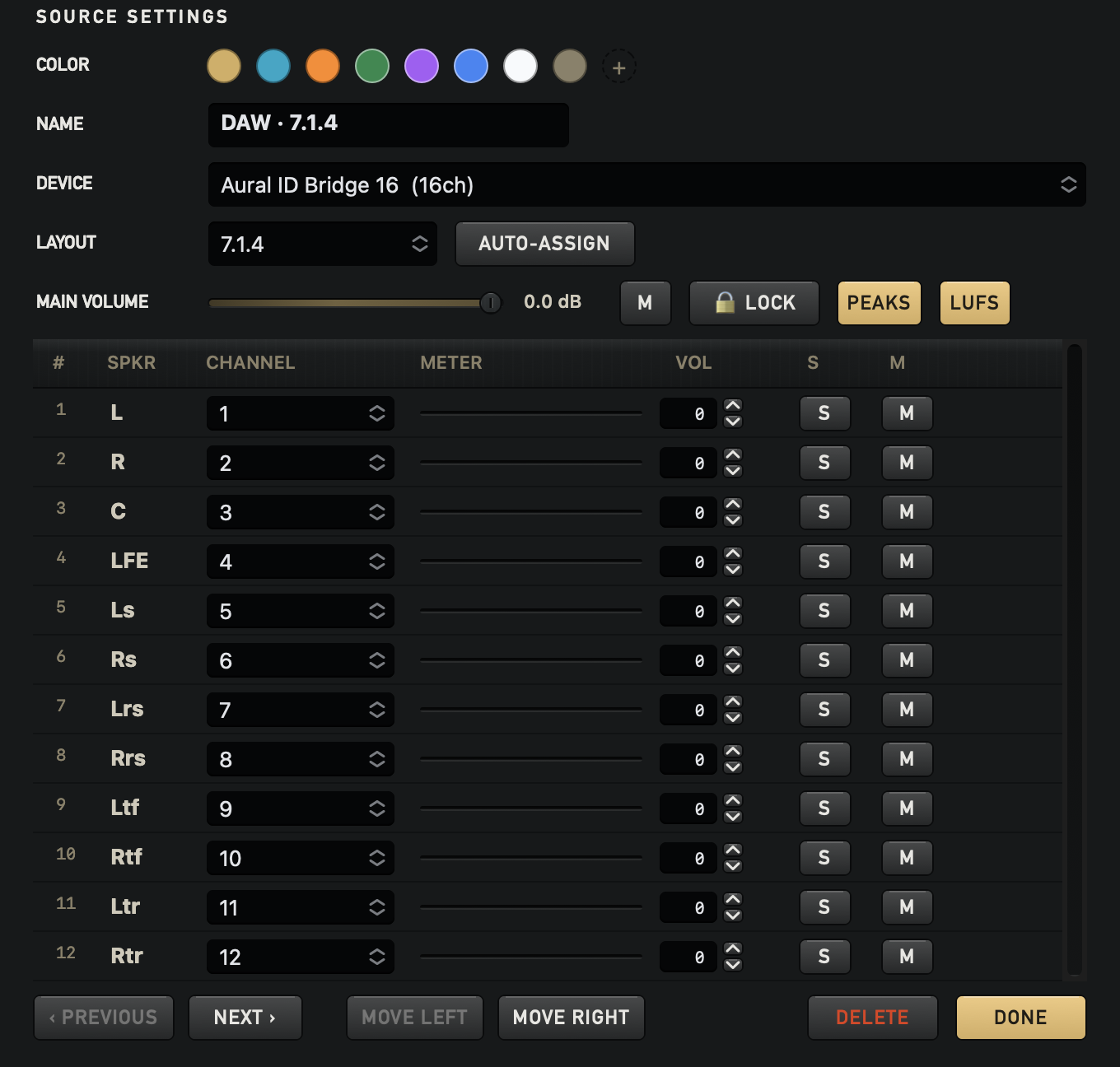Decrease volume stepper for Rtr row
1120x1067 pixels.
(733, 965)
